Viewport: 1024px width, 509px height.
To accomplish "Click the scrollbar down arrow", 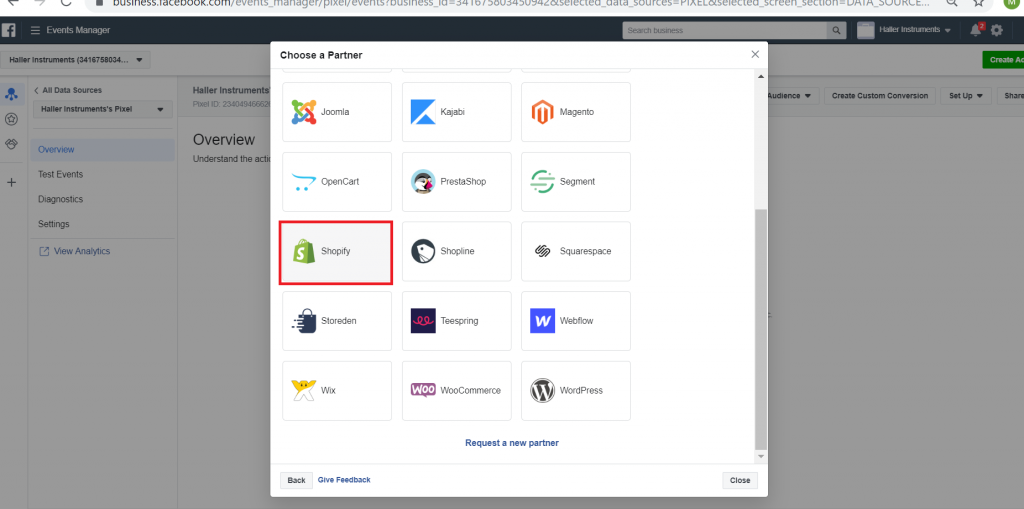I will tap(761, 455).
